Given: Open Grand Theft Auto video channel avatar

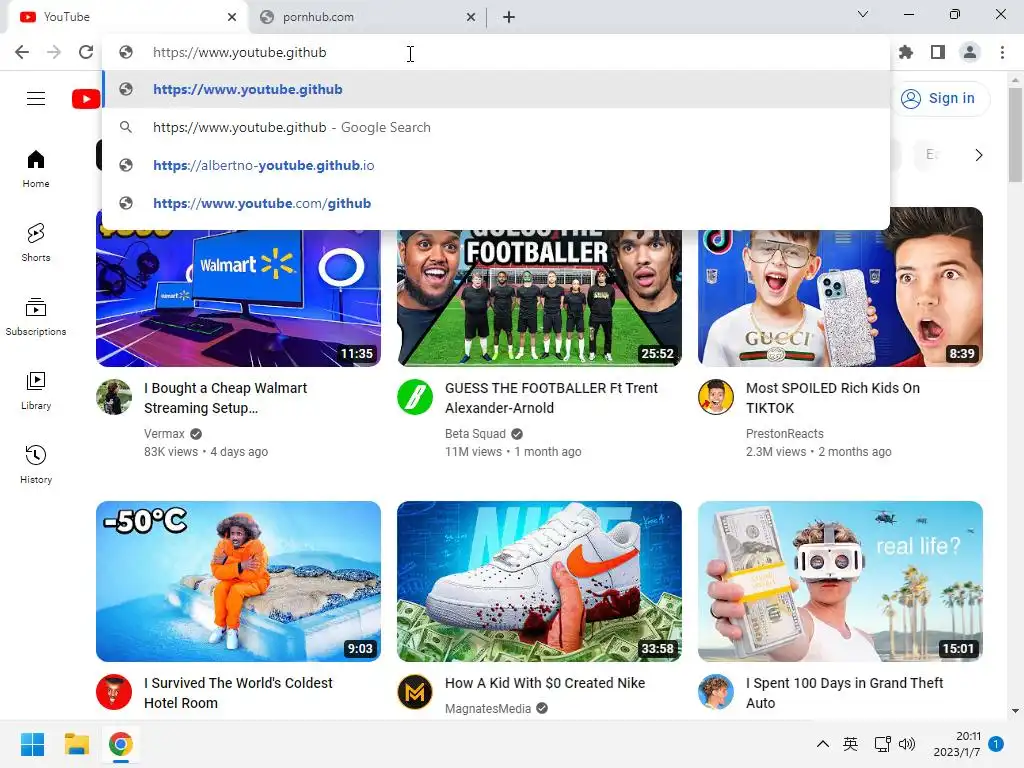Looking at the screenshot, I should 716,692.
